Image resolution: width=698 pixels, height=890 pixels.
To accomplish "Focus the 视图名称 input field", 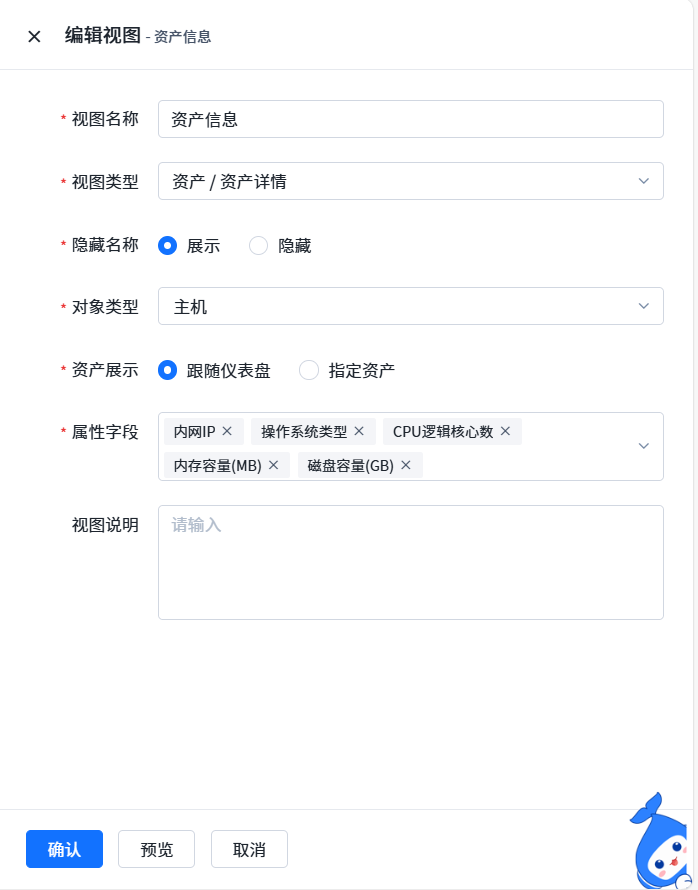I will pyautogui.click(x=410, y=119).
